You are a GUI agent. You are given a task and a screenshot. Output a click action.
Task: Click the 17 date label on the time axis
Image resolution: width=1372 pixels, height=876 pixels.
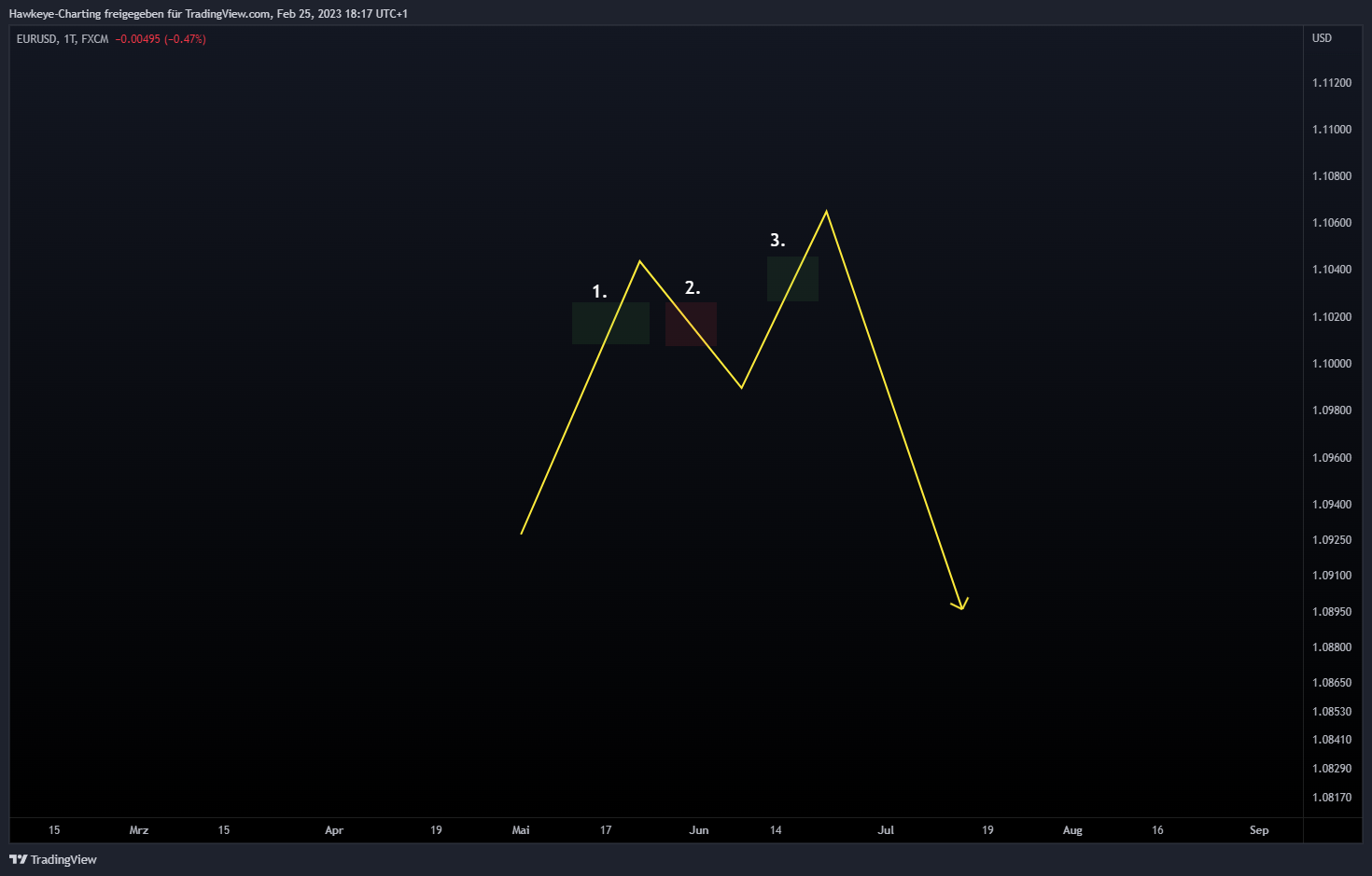click(606, 830)
